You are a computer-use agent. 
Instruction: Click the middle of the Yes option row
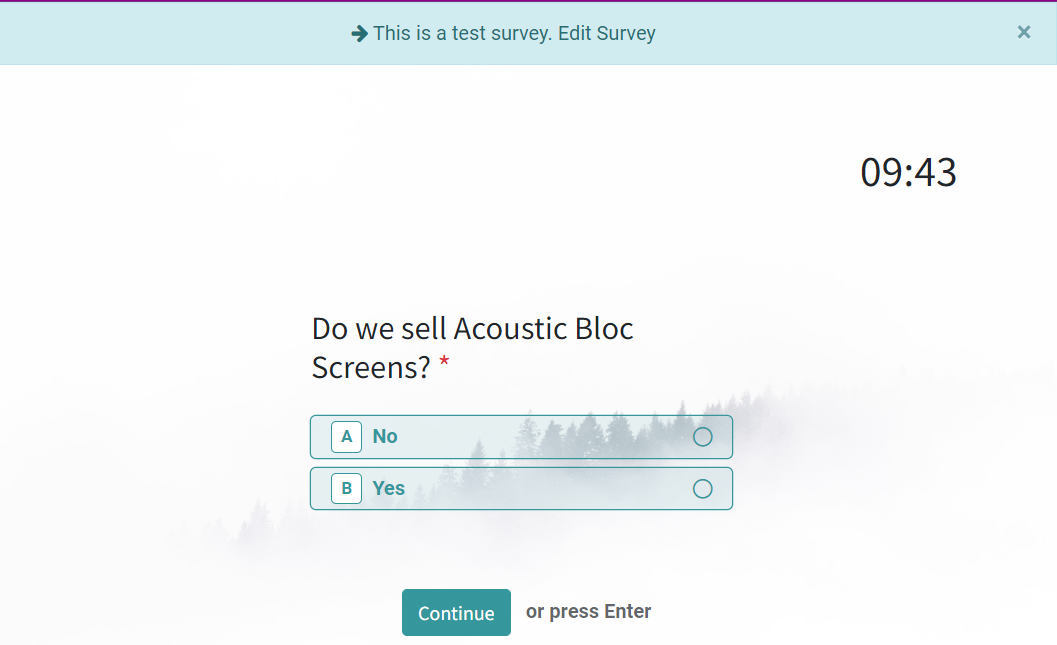coord(521,489)
